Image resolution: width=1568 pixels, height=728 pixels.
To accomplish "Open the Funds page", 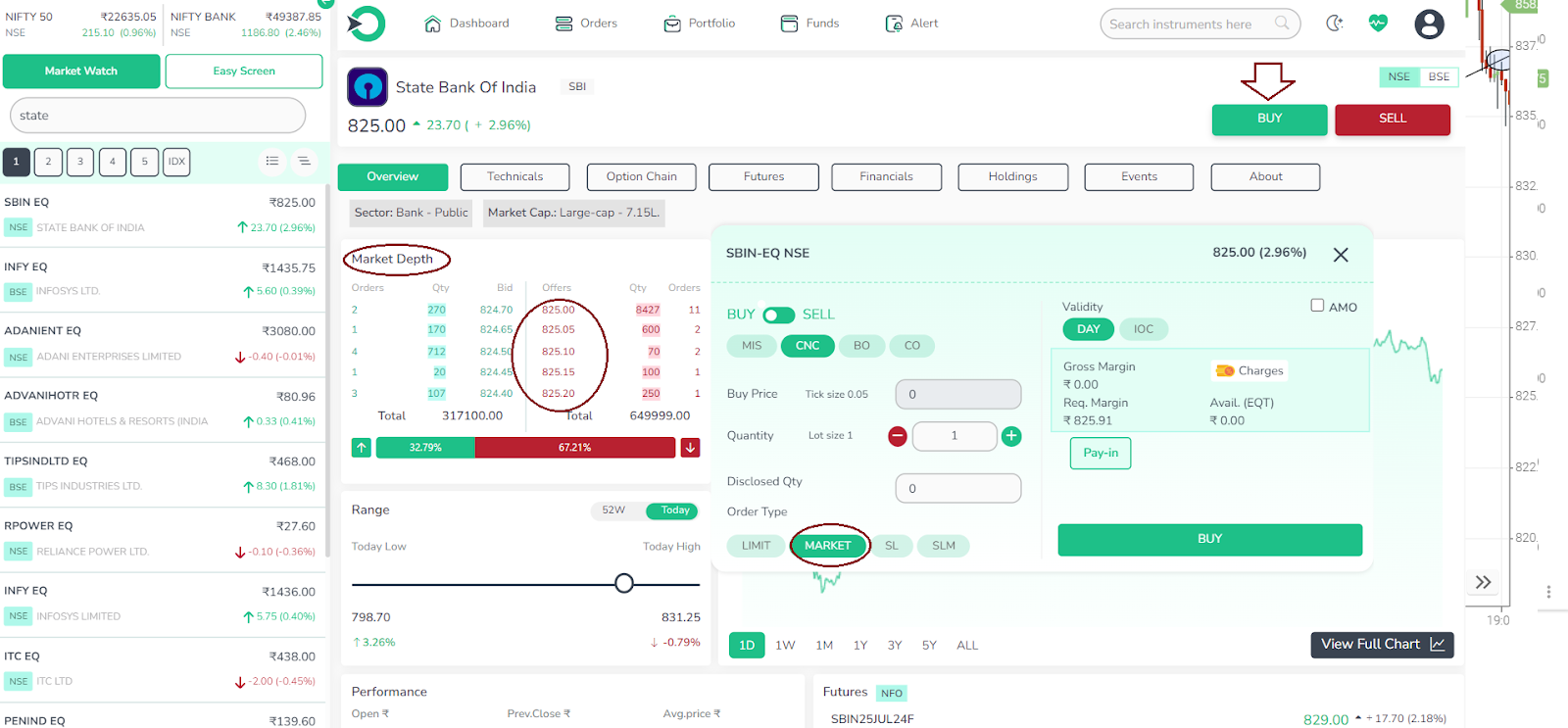I will (809, 24).
